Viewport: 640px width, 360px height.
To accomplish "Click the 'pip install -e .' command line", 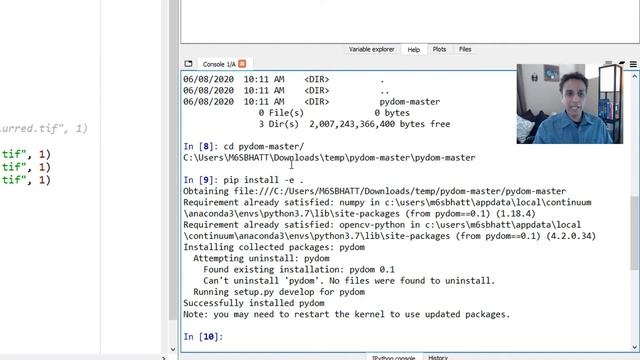I will pos(264,180).
